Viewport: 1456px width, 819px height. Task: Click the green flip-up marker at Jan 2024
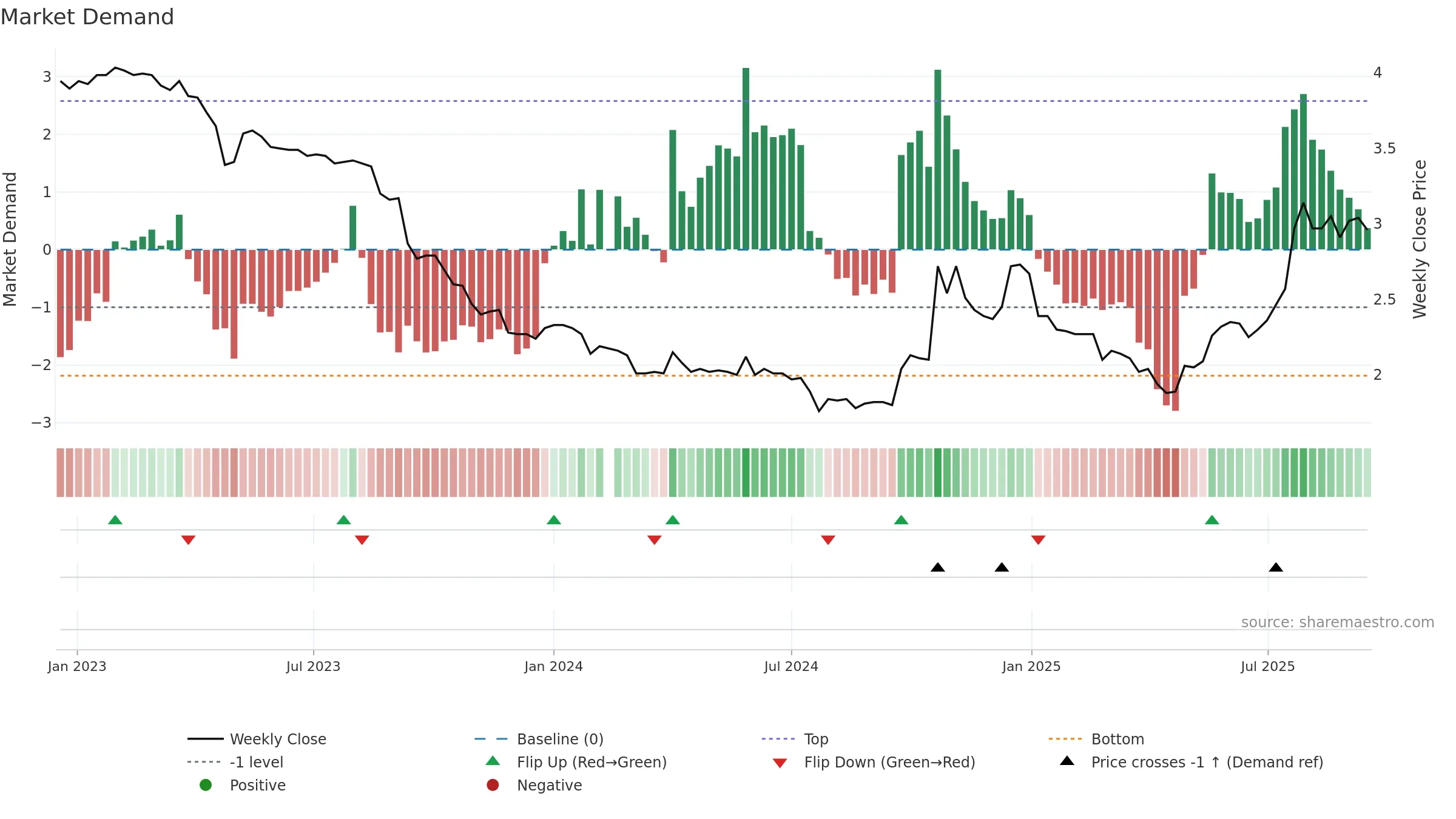click(554, 520)
